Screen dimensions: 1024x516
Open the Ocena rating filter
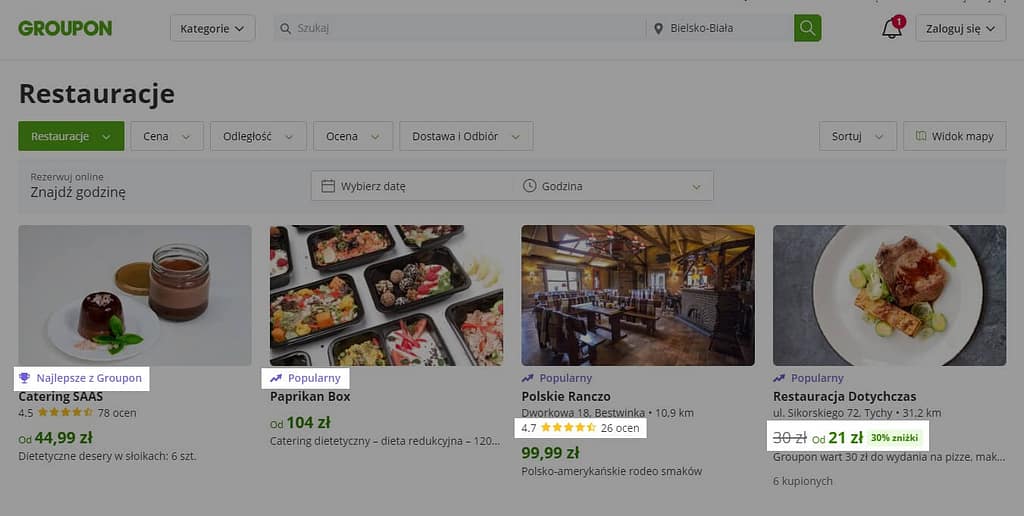(352, 136)
